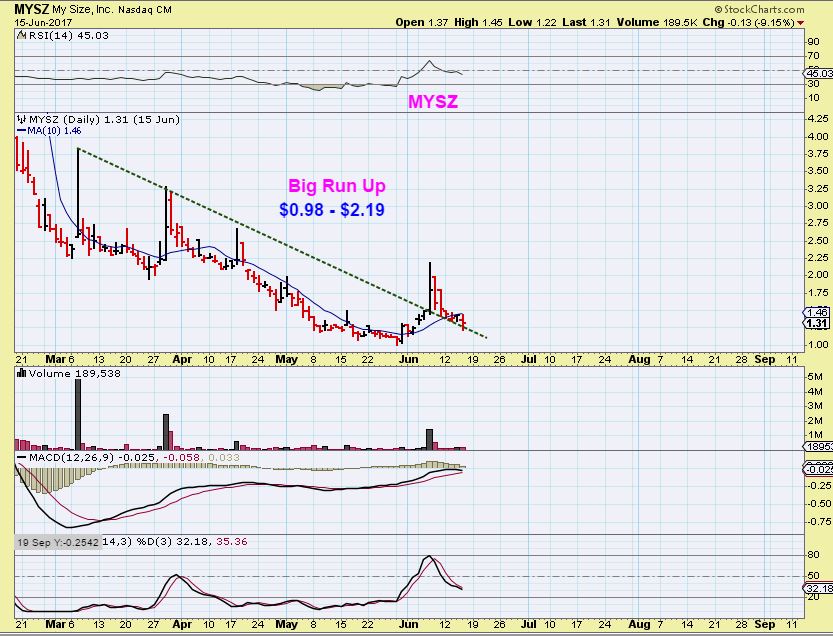Click the -0.058 MACD signal value
This screenshot has width=833, height=636.
click(x=181, y=457)
